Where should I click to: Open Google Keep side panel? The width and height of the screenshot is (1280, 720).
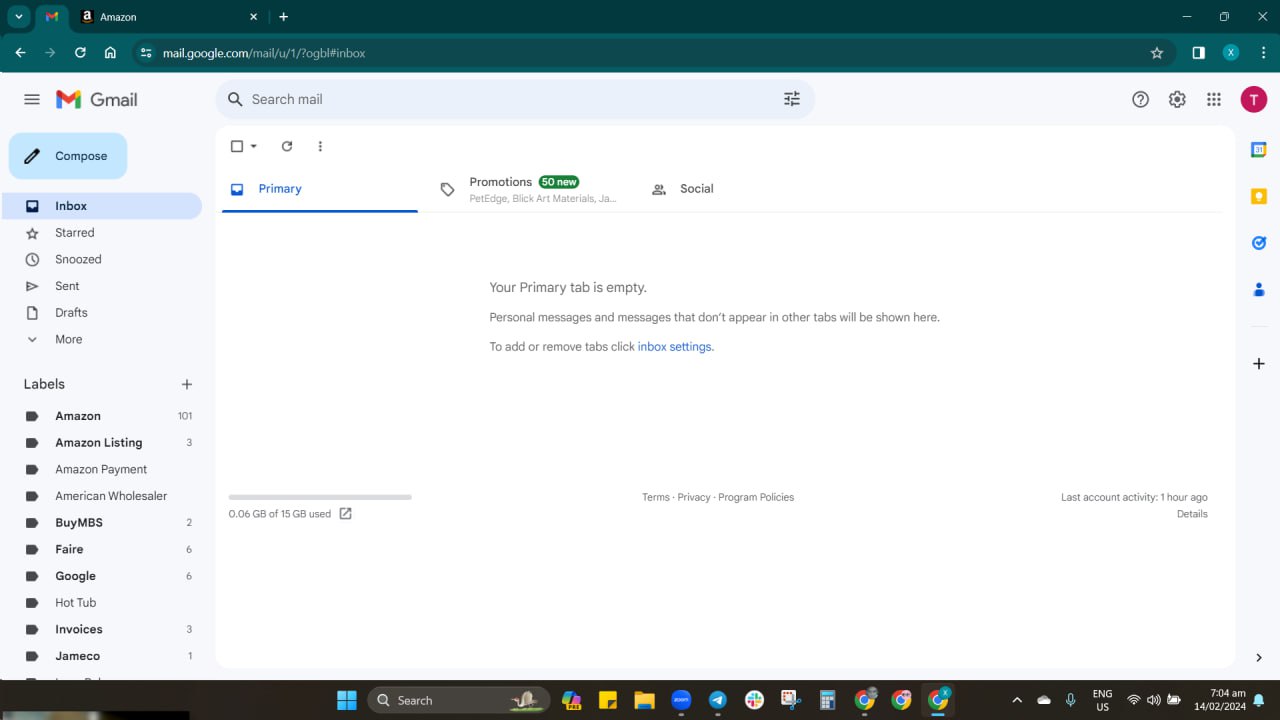(x=1259, y=196)
